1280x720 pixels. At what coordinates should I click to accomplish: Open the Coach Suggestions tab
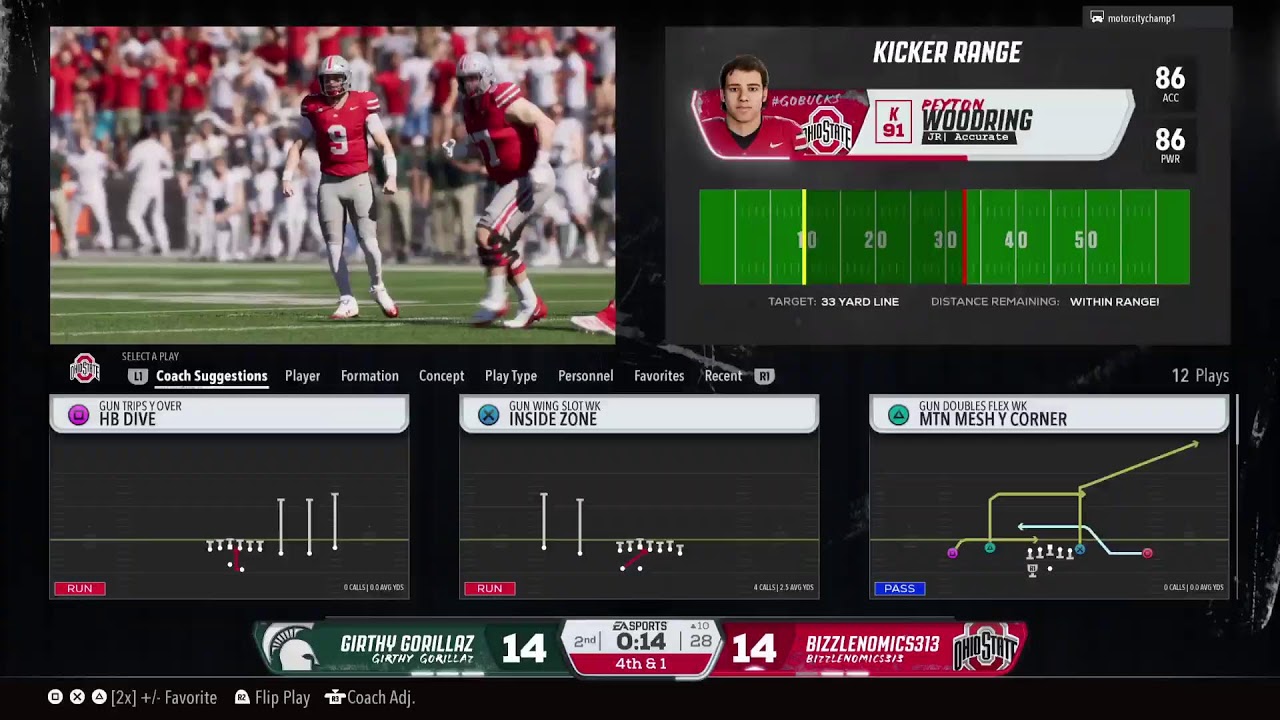coord(212,376)
